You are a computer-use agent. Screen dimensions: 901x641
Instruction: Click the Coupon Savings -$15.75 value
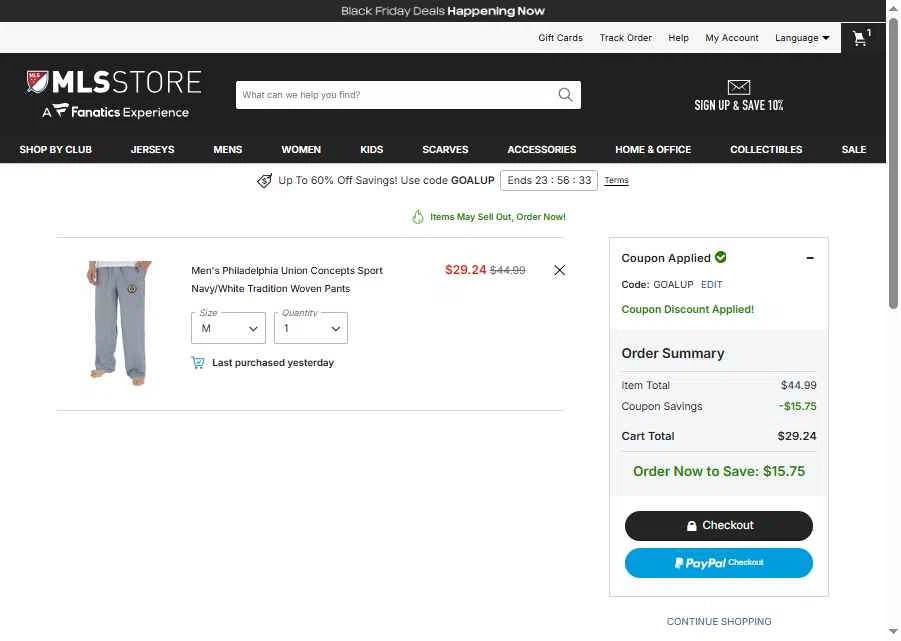(x=798, y=406)
